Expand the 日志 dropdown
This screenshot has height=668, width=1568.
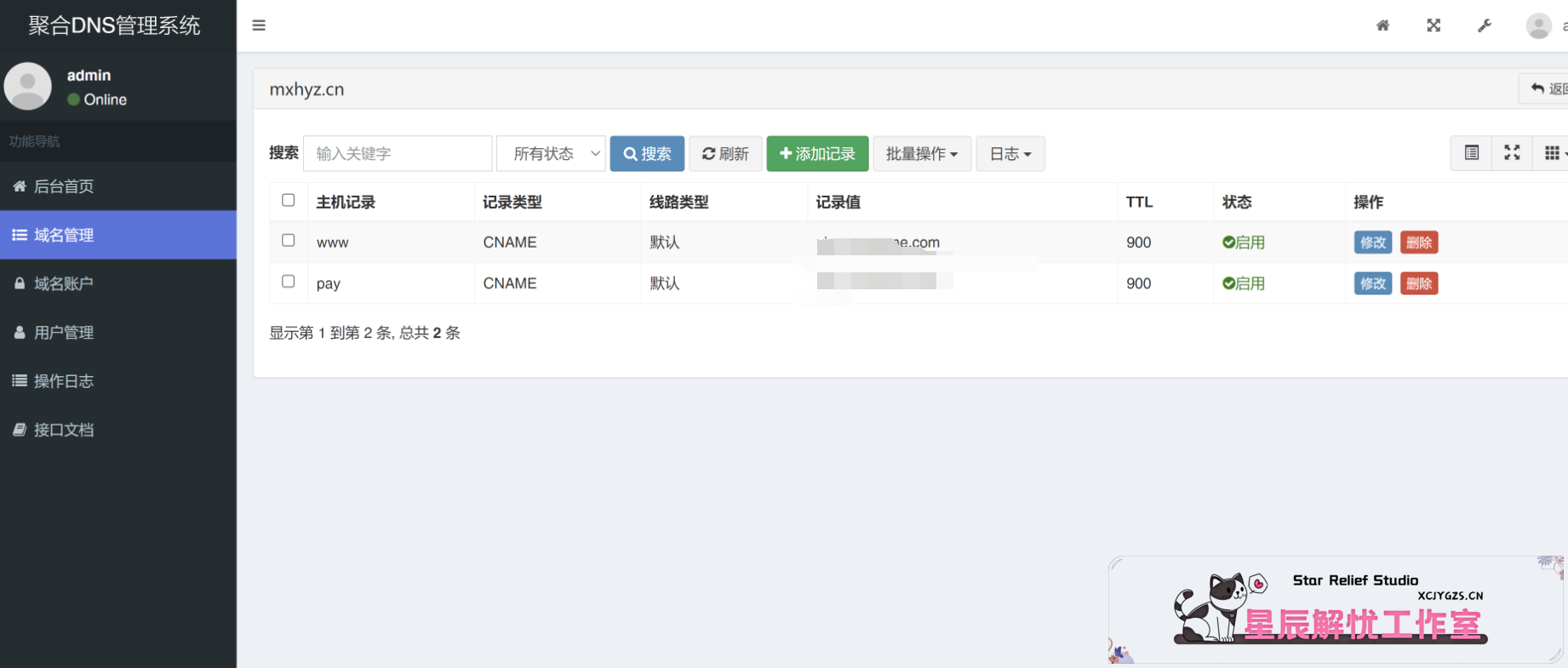(x=1010, y=154)
